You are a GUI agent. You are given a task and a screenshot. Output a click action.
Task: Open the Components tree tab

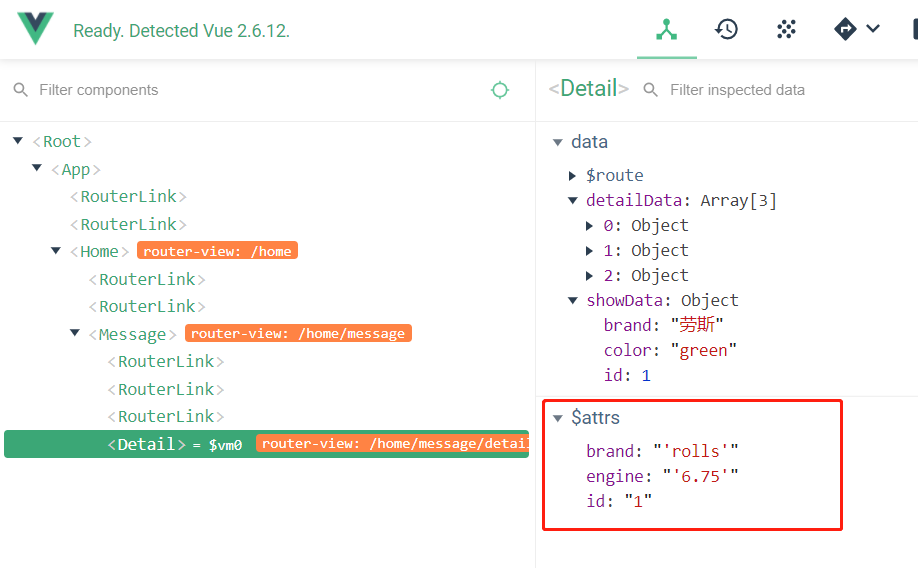pos(666,29)
